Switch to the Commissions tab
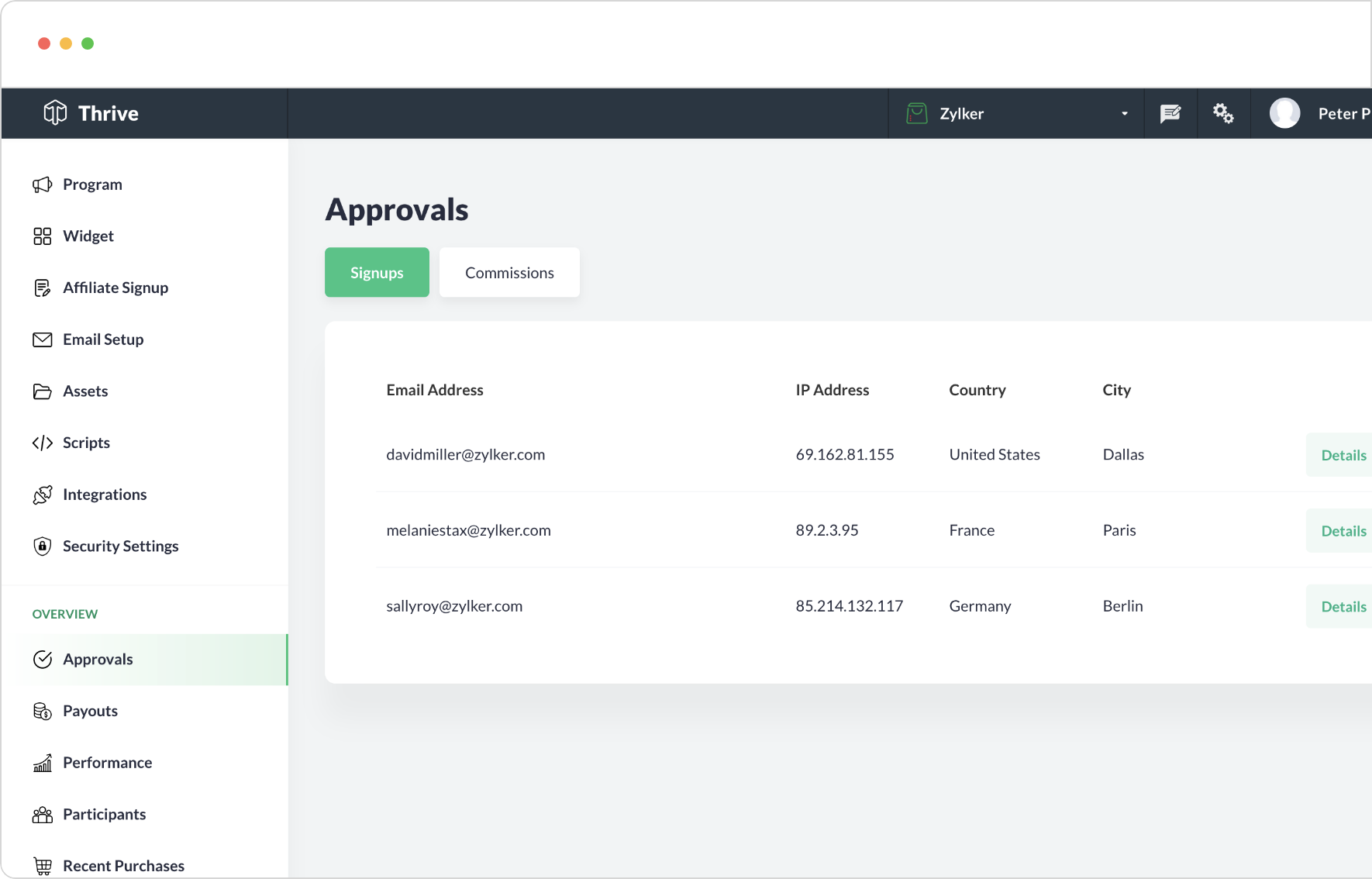The image size is (1372, 879). [509, 272]
